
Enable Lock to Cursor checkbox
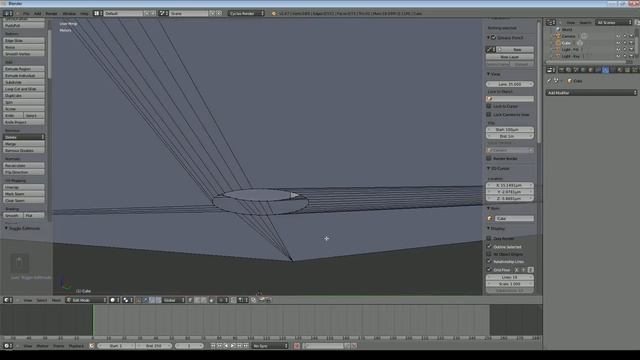point(489,106)
